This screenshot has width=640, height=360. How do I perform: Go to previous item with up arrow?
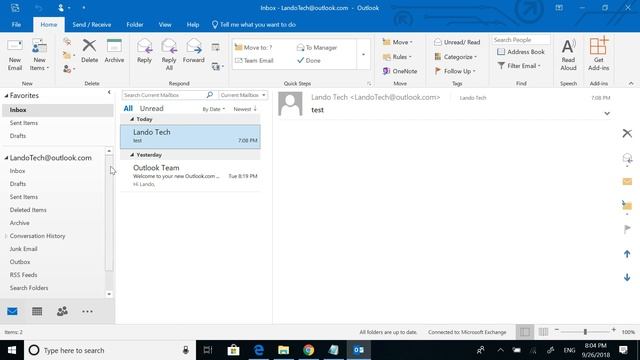pyautogui.click(x=627, y=254)
